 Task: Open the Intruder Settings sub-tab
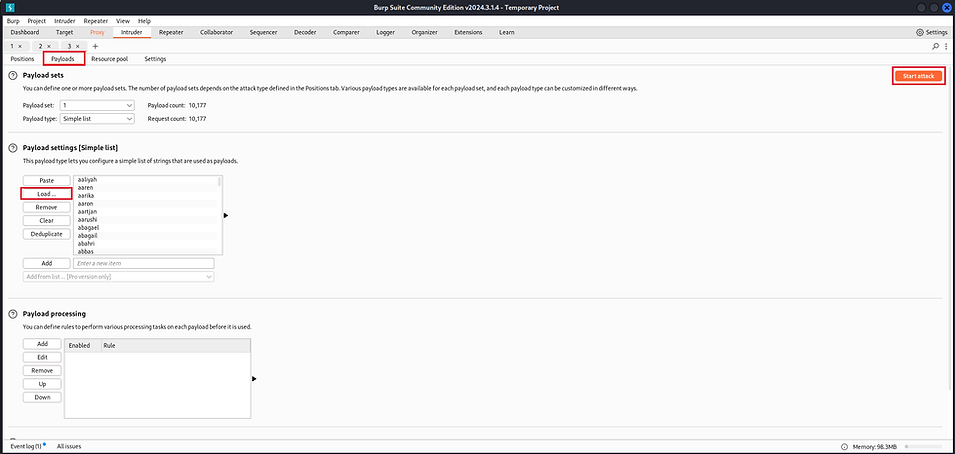point(155,59)
